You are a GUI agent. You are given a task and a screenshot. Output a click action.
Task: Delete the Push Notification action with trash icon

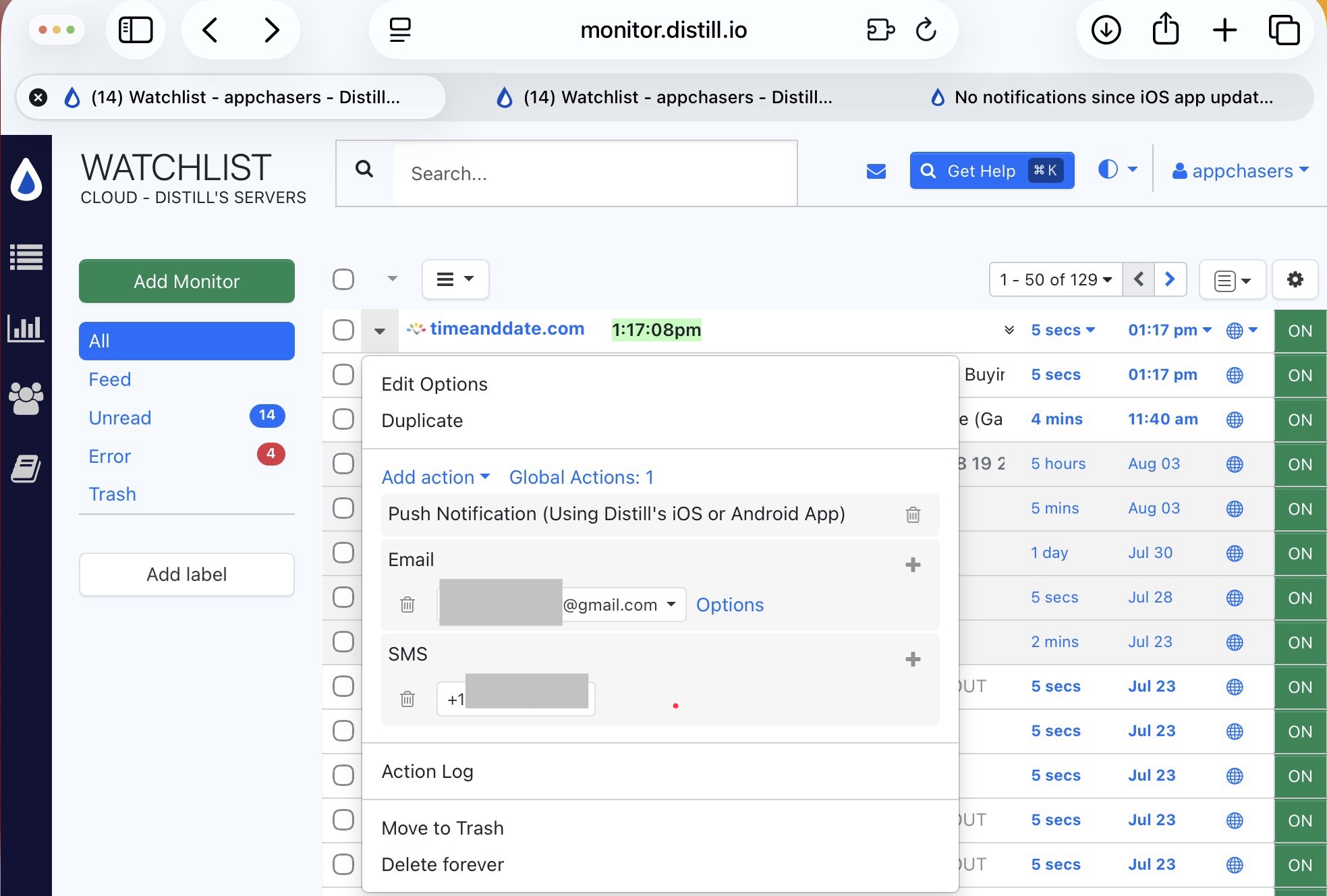click(x=913, y=515)
